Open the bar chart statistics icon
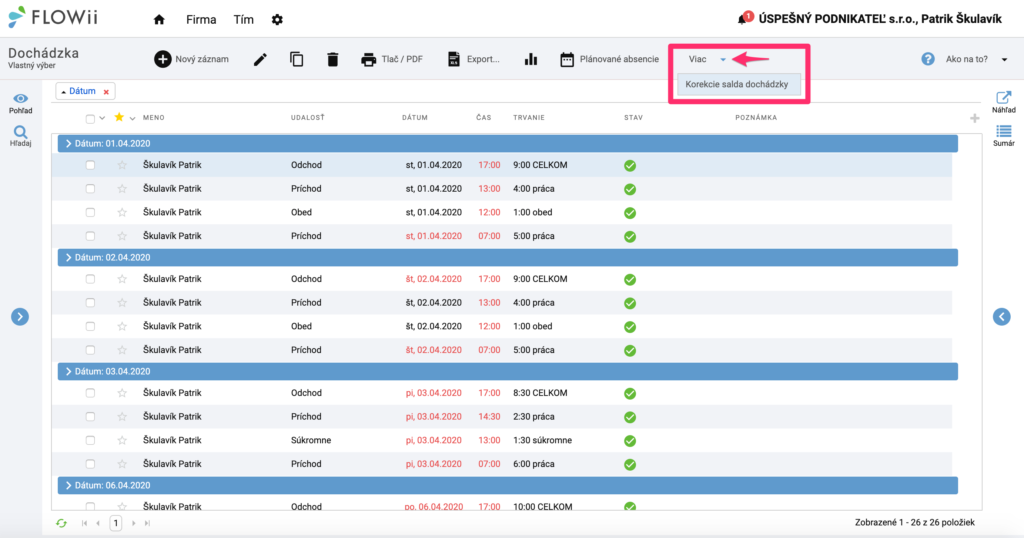 [x=531, y=59]
